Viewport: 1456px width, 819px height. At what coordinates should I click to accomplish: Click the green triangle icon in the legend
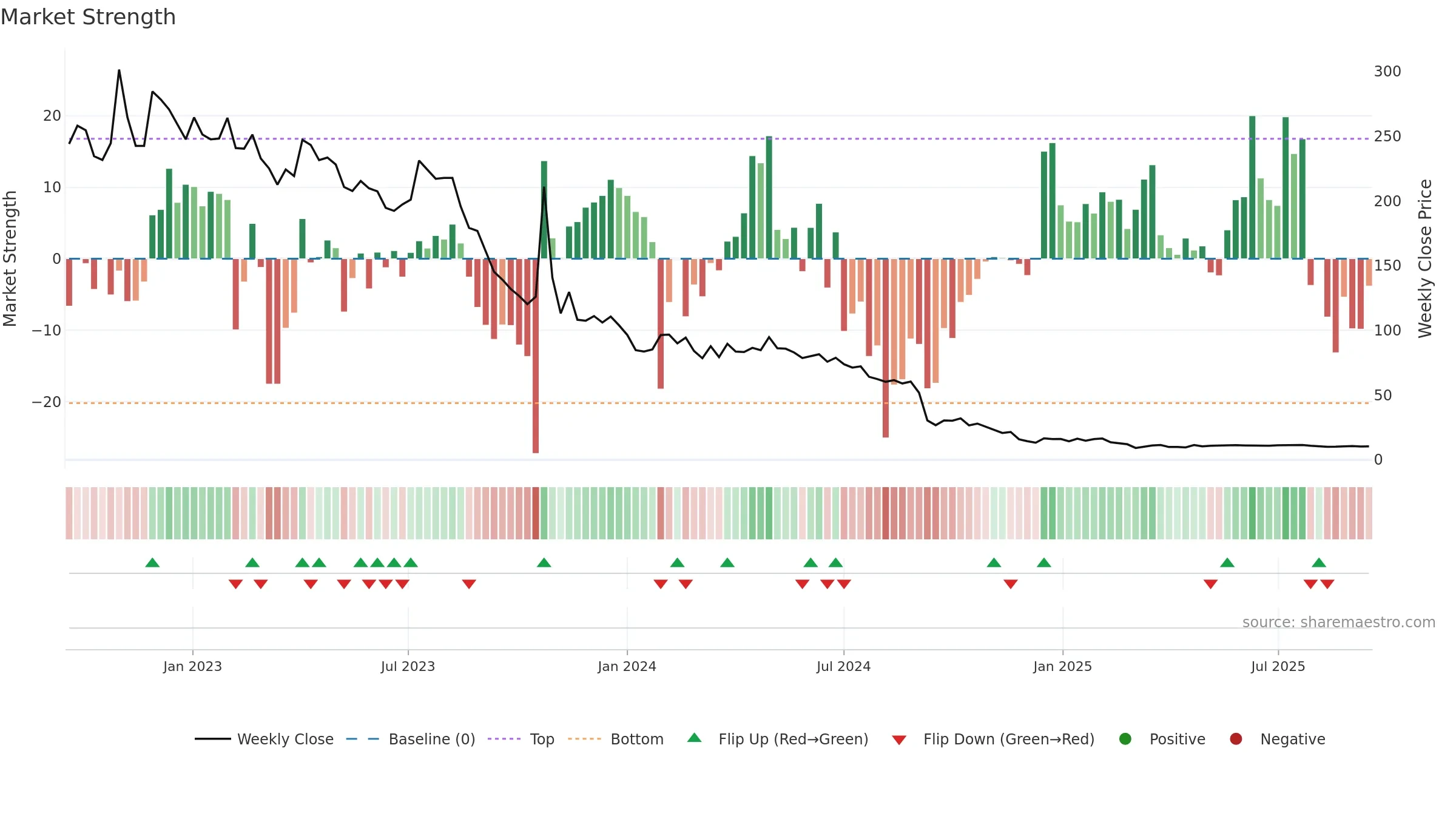tap(695, 738)
